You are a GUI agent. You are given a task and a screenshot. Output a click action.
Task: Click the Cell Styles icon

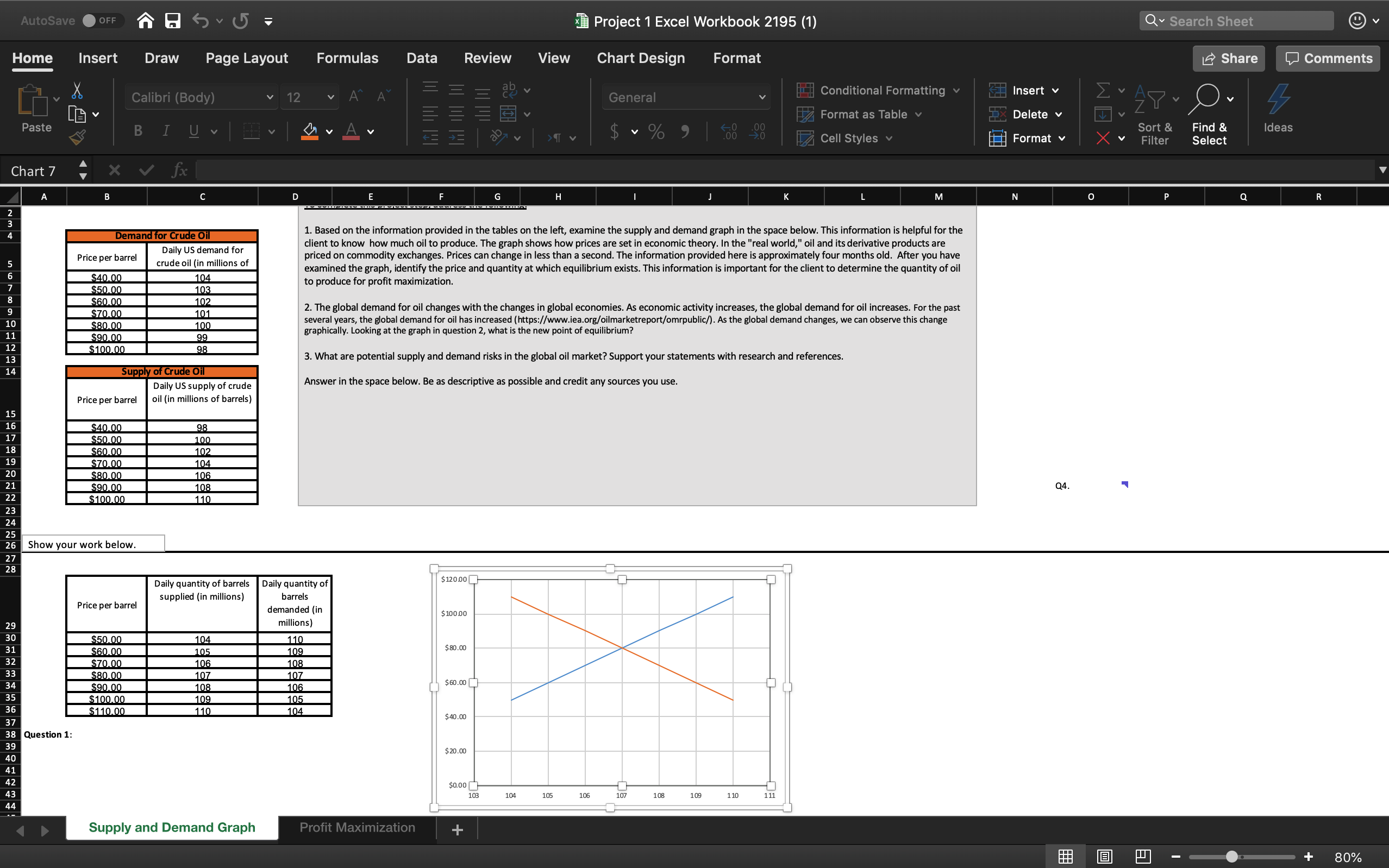(805, 138)
